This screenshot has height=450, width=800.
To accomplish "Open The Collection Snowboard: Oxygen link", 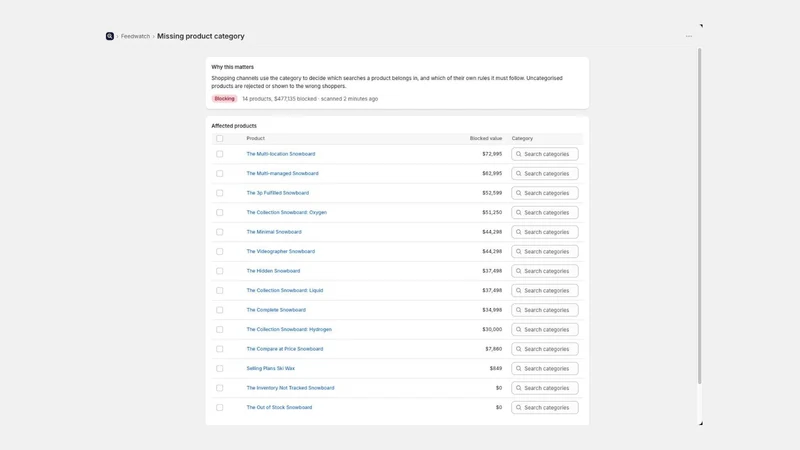I will [x=286, y=212].
